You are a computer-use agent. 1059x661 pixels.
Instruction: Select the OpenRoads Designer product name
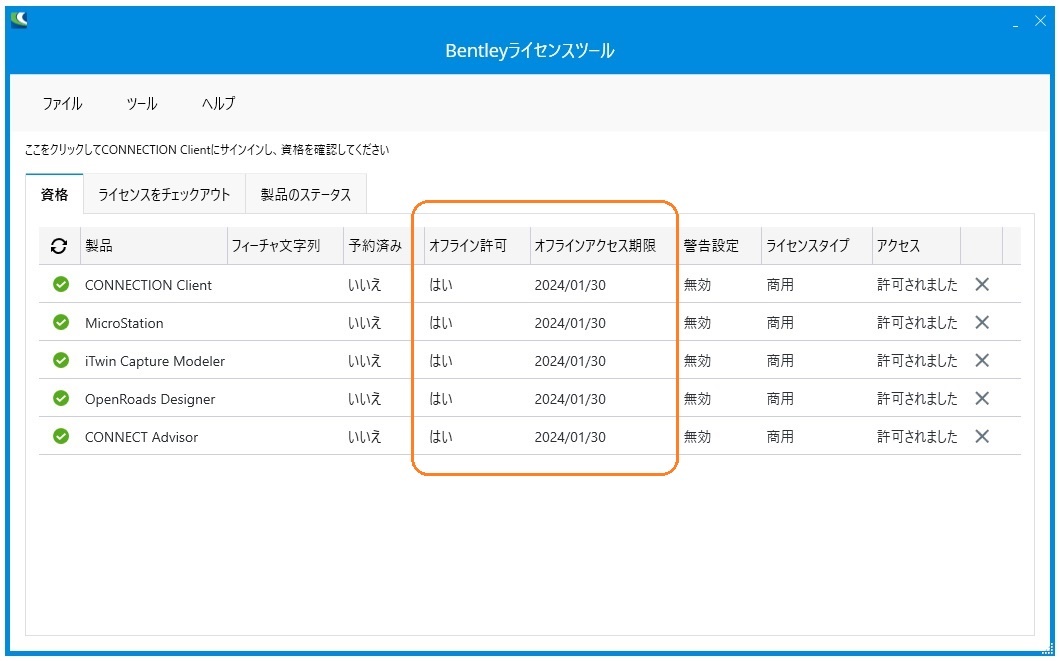tap(150, 399)
